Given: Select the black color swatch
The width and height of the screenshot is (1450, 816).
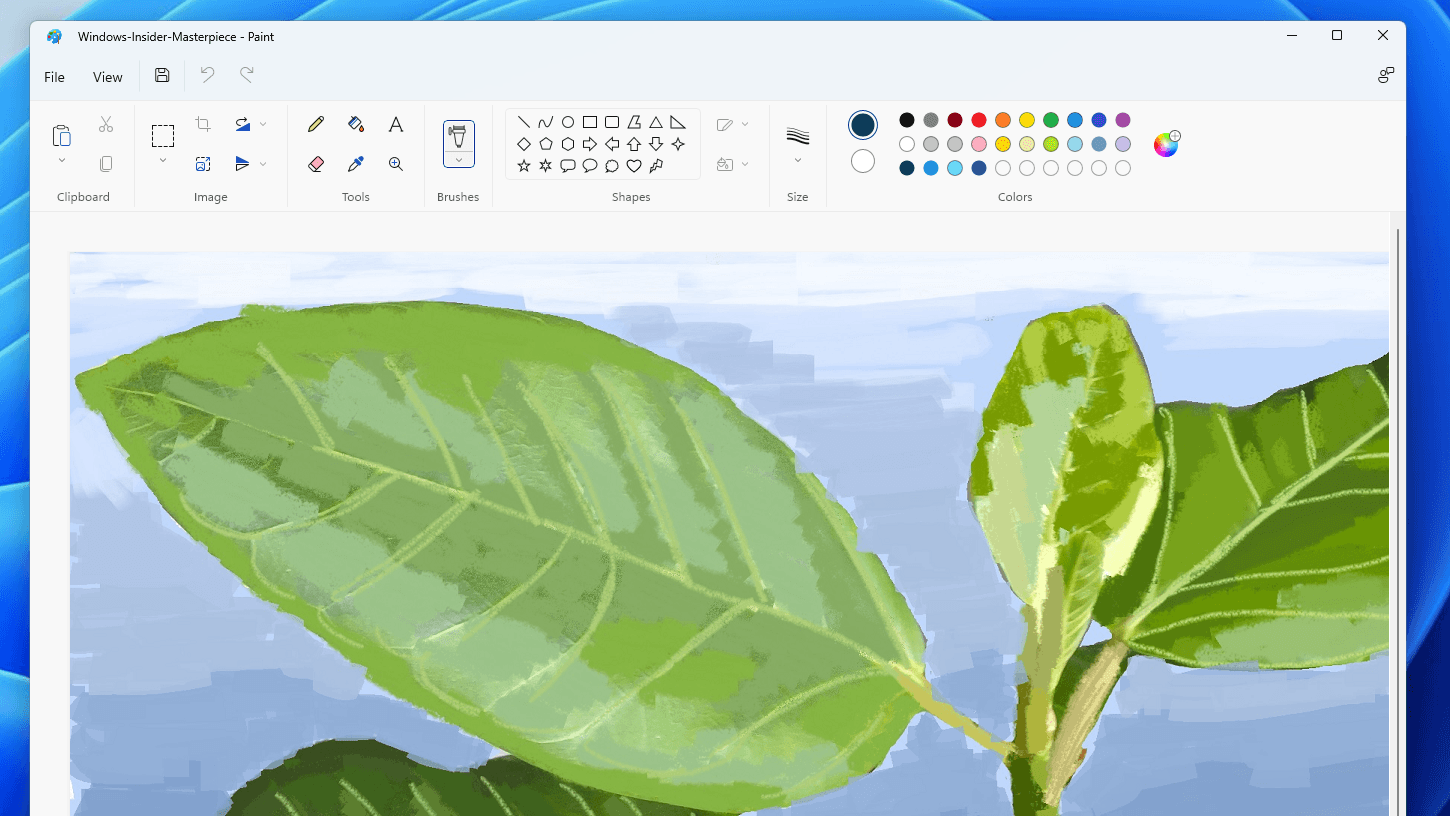Looking at the screenshot, I should (x=907, y=120).
